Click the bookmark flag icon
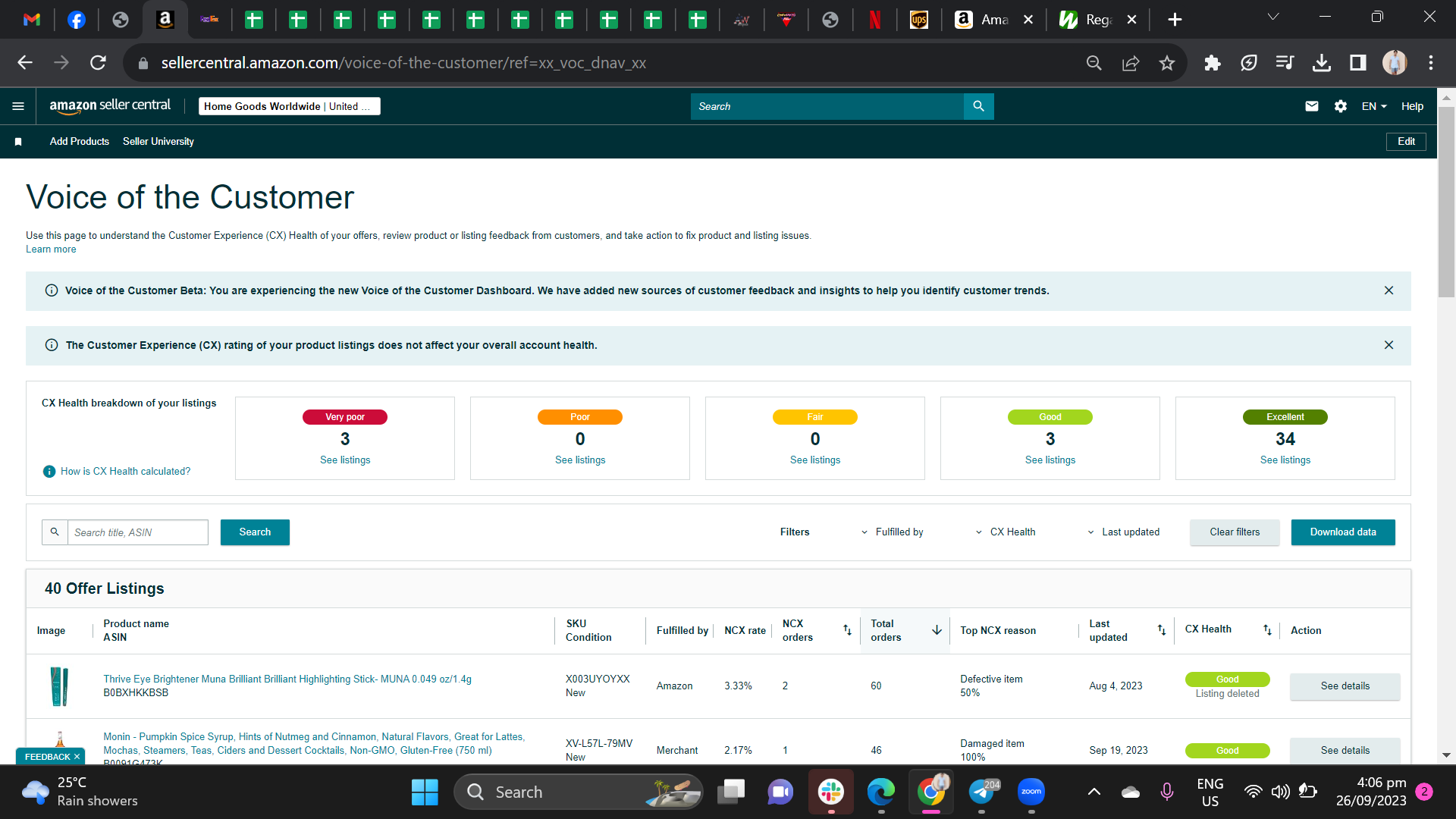 (x=18, y=142)
